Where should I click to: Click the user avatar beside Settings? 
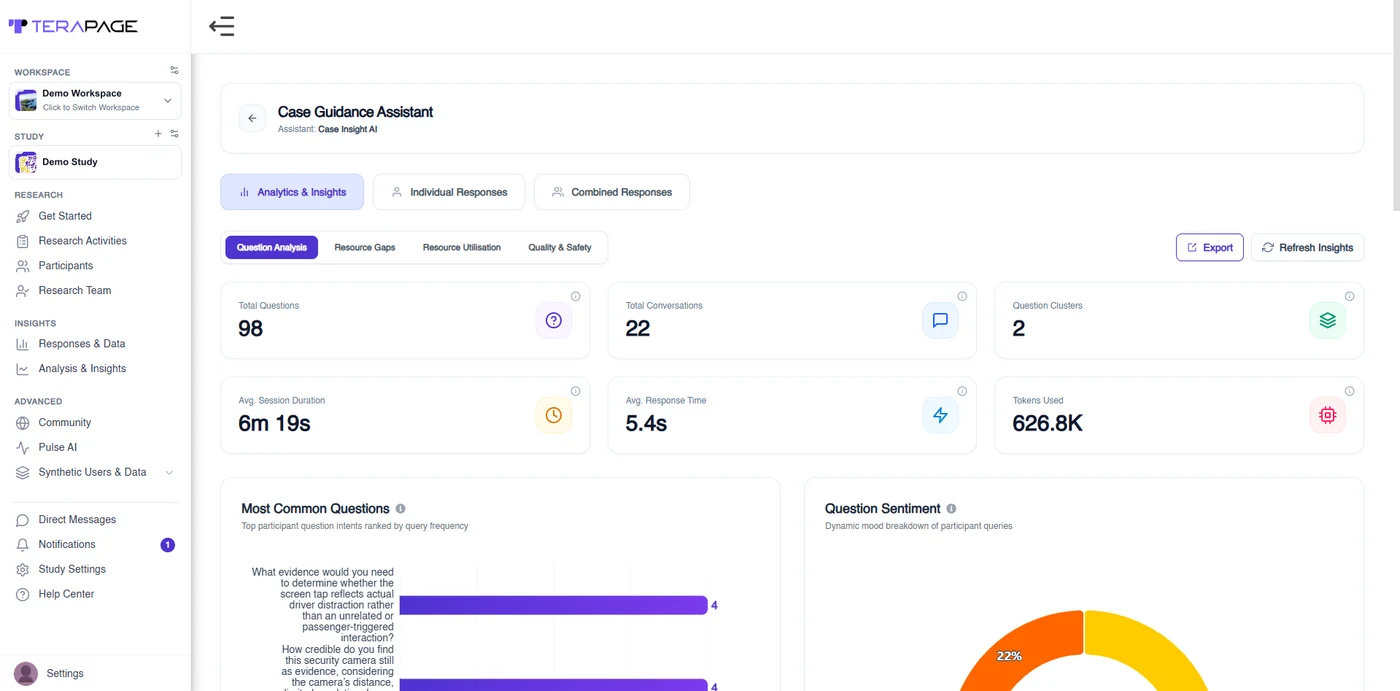pyautogui.click(x=26, y=673)
